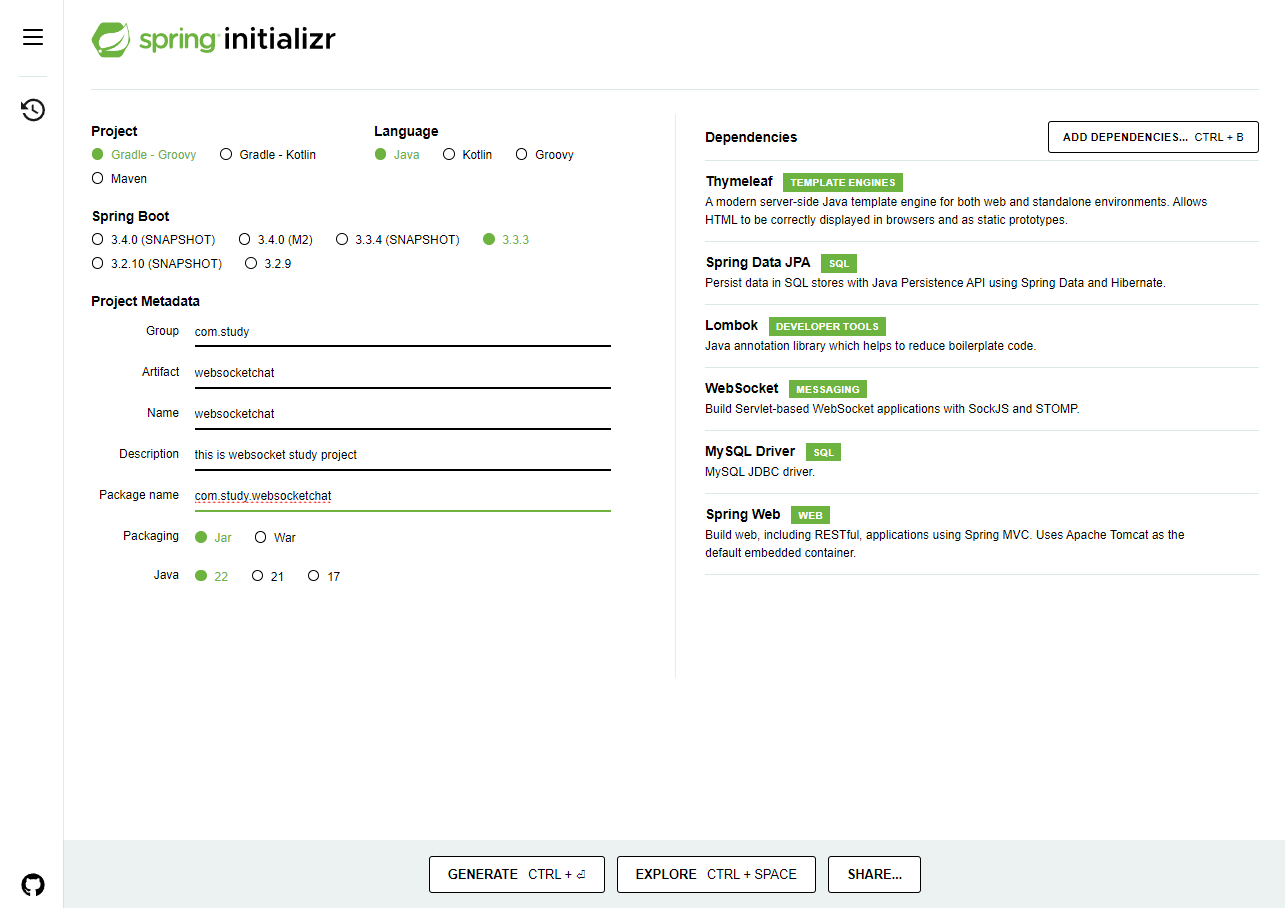
Task: Choose Kotlin as the language
Action: click(x=468, y=155)
